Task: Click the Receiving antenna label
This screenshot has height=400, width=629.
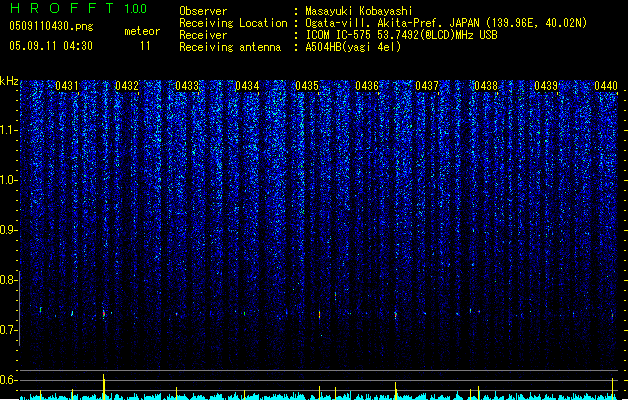Action: coord(230,47)
